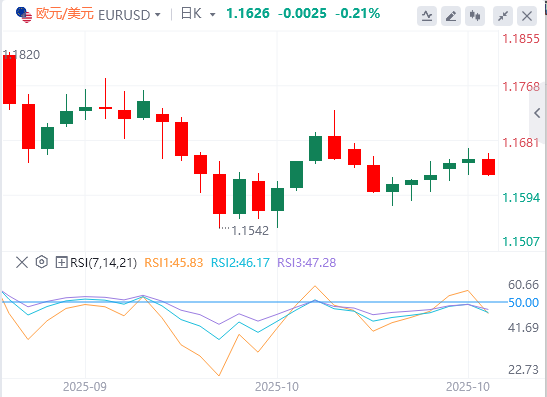Viewport: 547px width, 397px height.
Task: Click the 50.00 RSI midline level
Action: coord(523,302)
